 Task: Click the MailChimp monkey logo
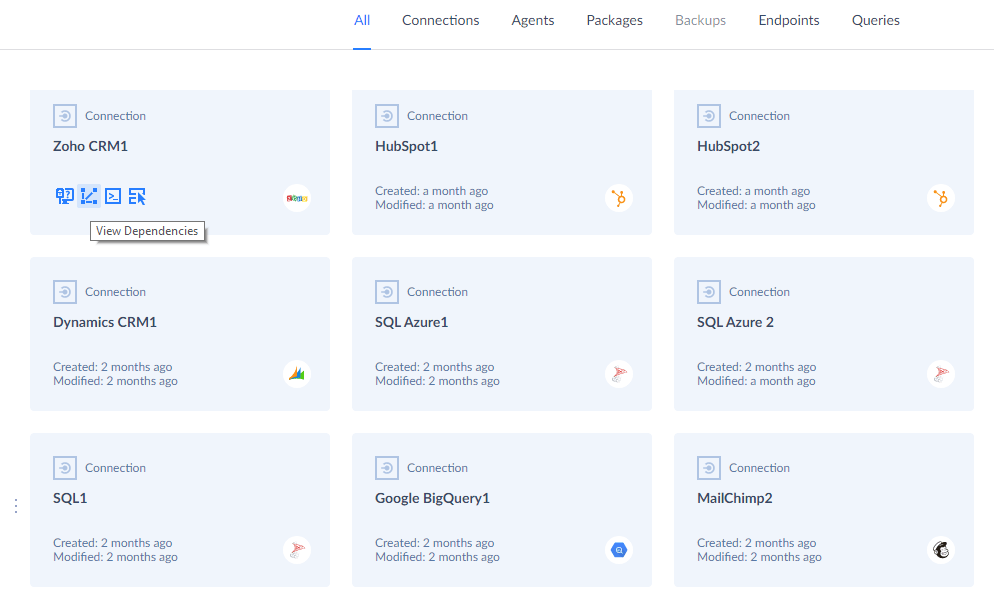pos(941,550)
